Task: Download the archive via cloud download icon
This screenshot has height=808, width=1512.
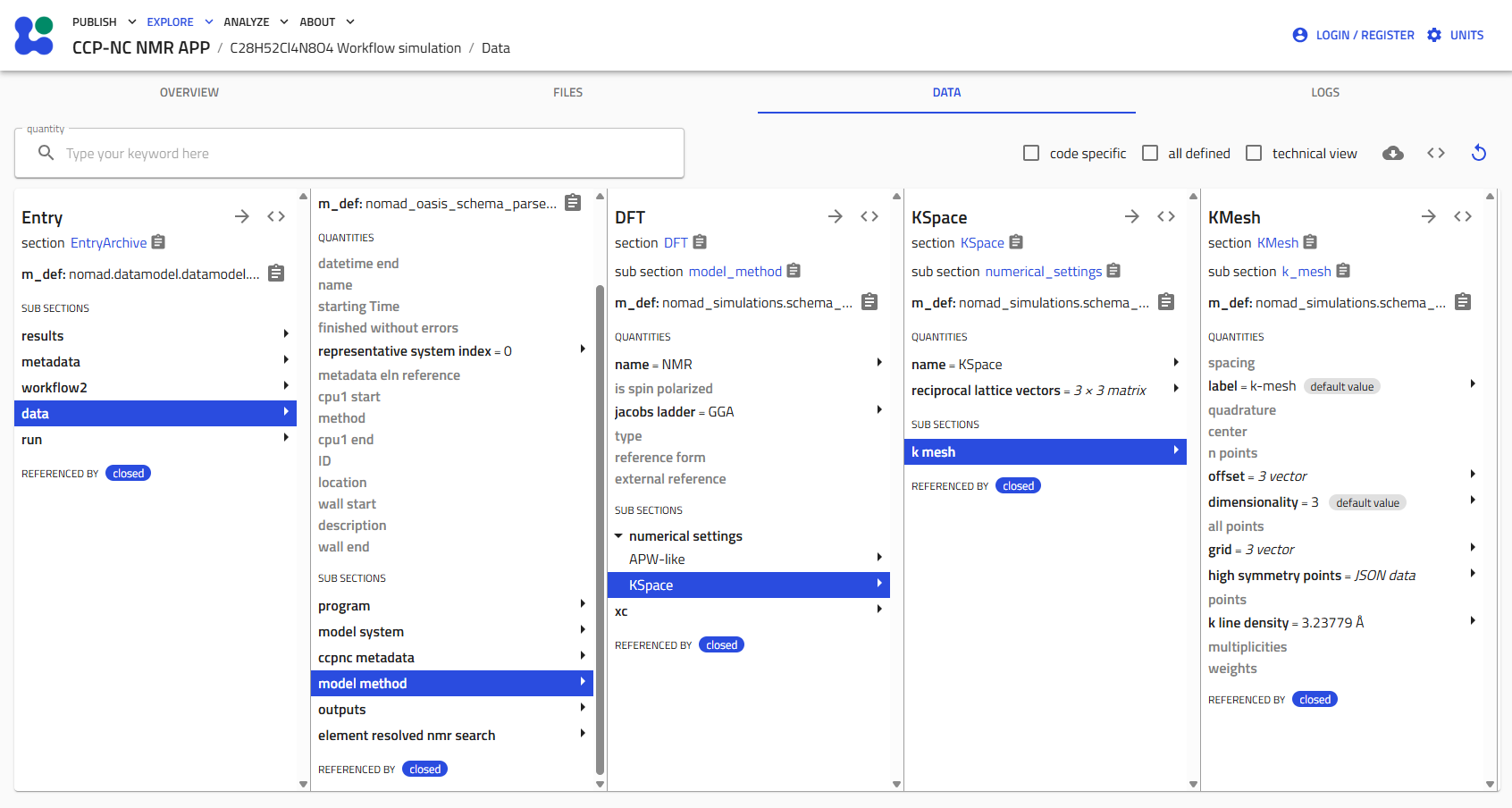Action: point(1393,153)
